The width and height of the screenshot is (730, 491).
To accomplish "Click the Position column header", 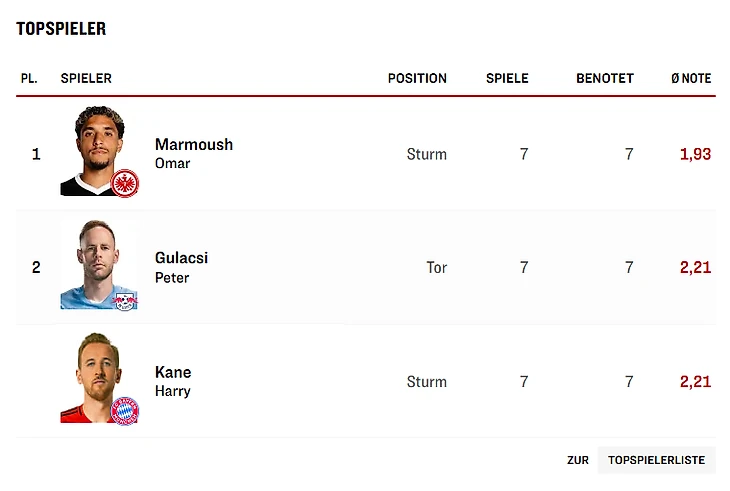I will pos(417,78).
